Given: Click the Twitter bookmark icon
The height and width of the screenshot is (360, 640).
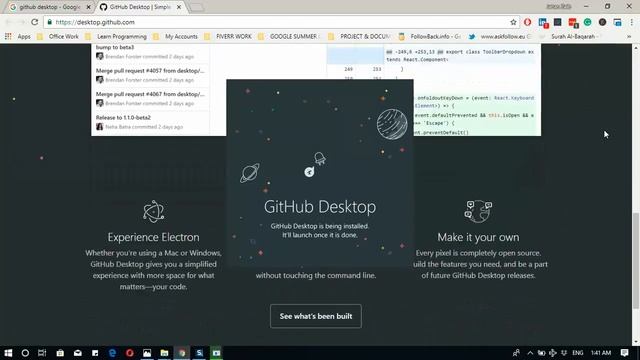Looking at the screenshot, I should [x=472, y=36].
